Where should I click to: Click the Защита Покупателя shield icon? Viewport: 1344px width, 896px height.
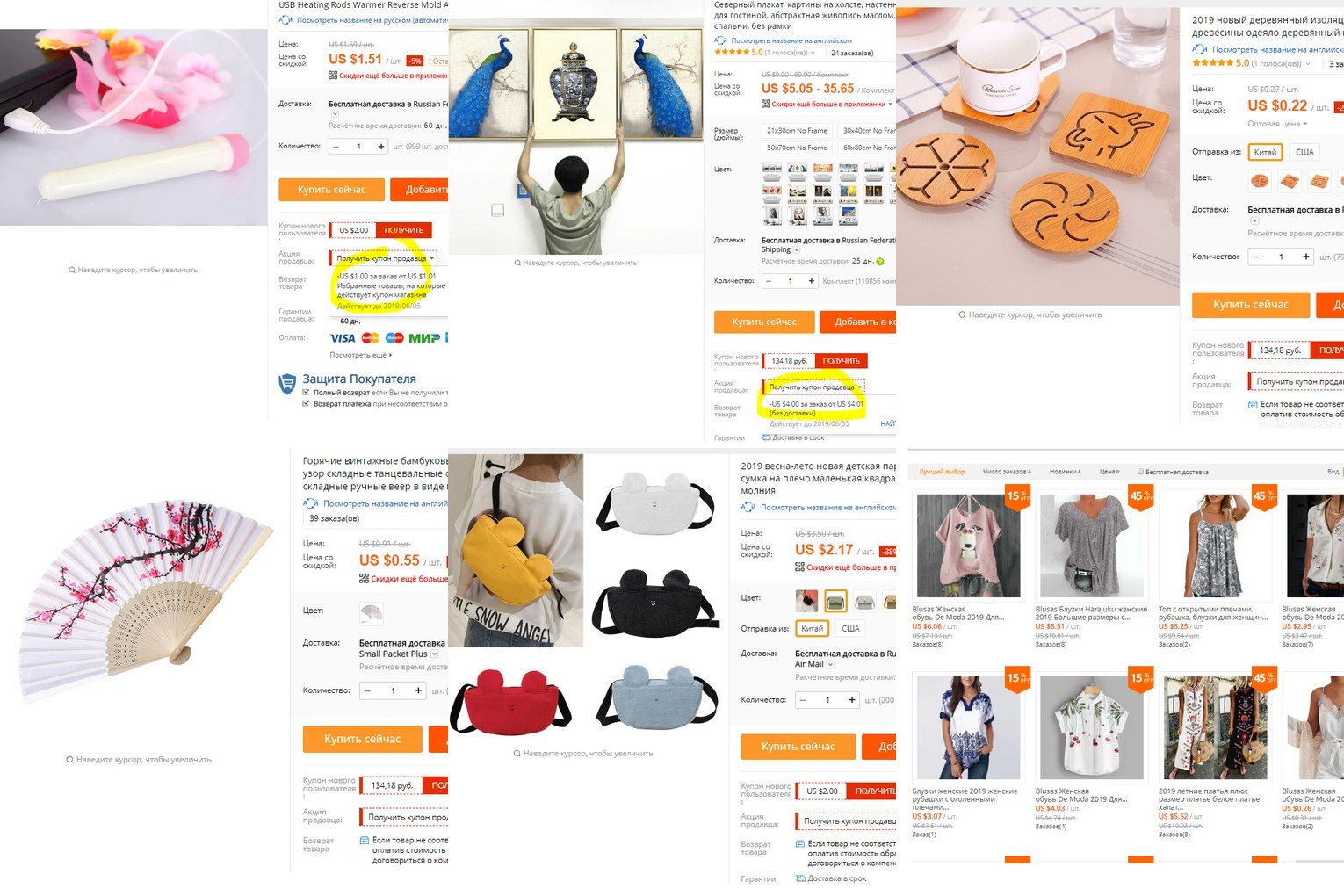click(x=287, y=384)
